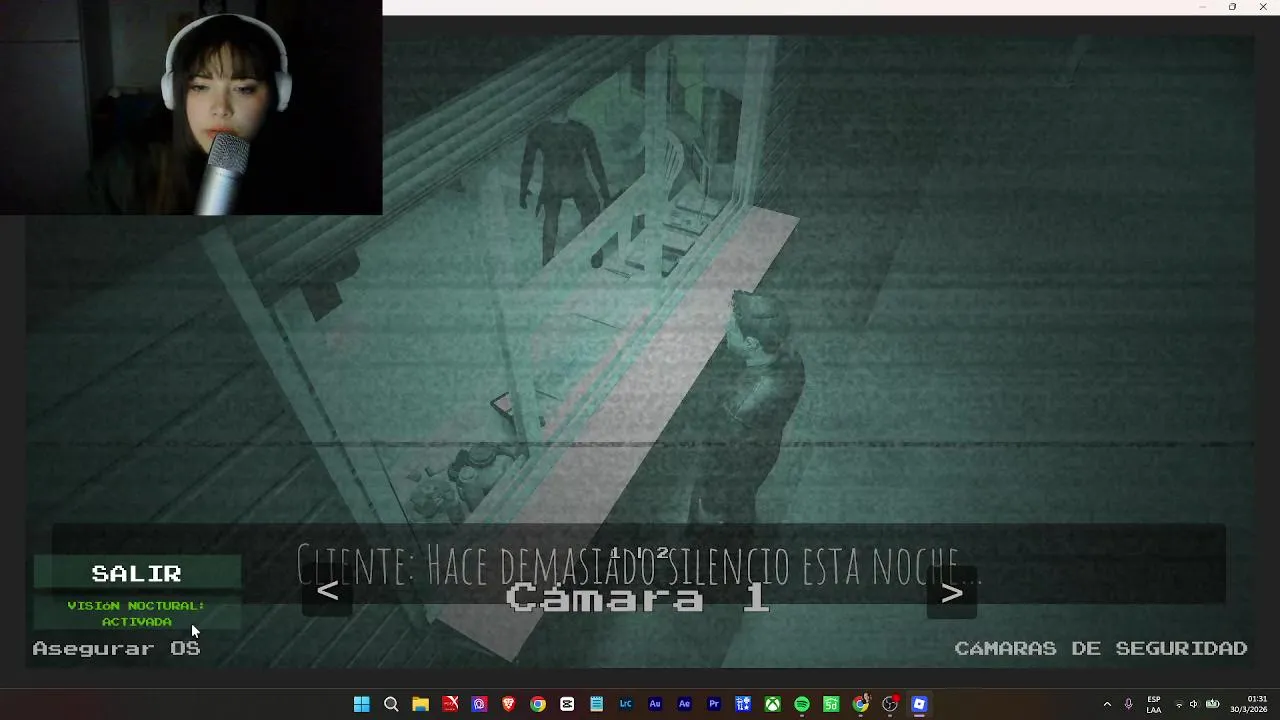The image size is (1280, 720).
Task: Launch Brave browser from the taskbar
Action: tap(509, 704)
